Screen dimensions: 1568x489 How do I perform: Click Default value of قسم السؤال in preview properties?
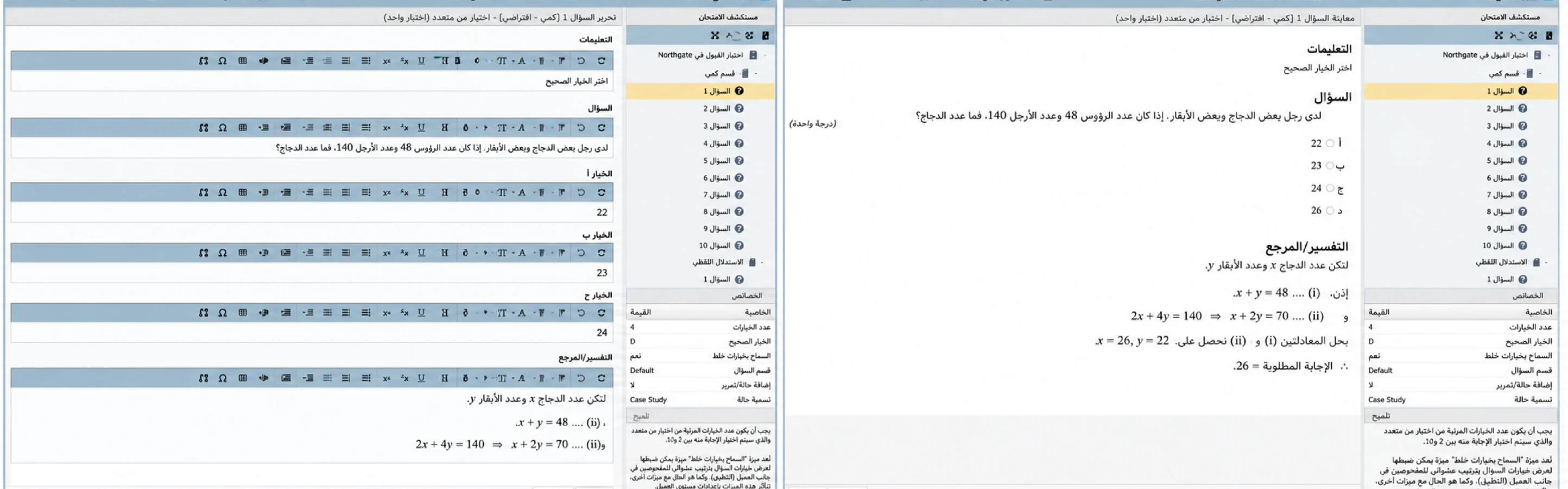(1381, 370)
